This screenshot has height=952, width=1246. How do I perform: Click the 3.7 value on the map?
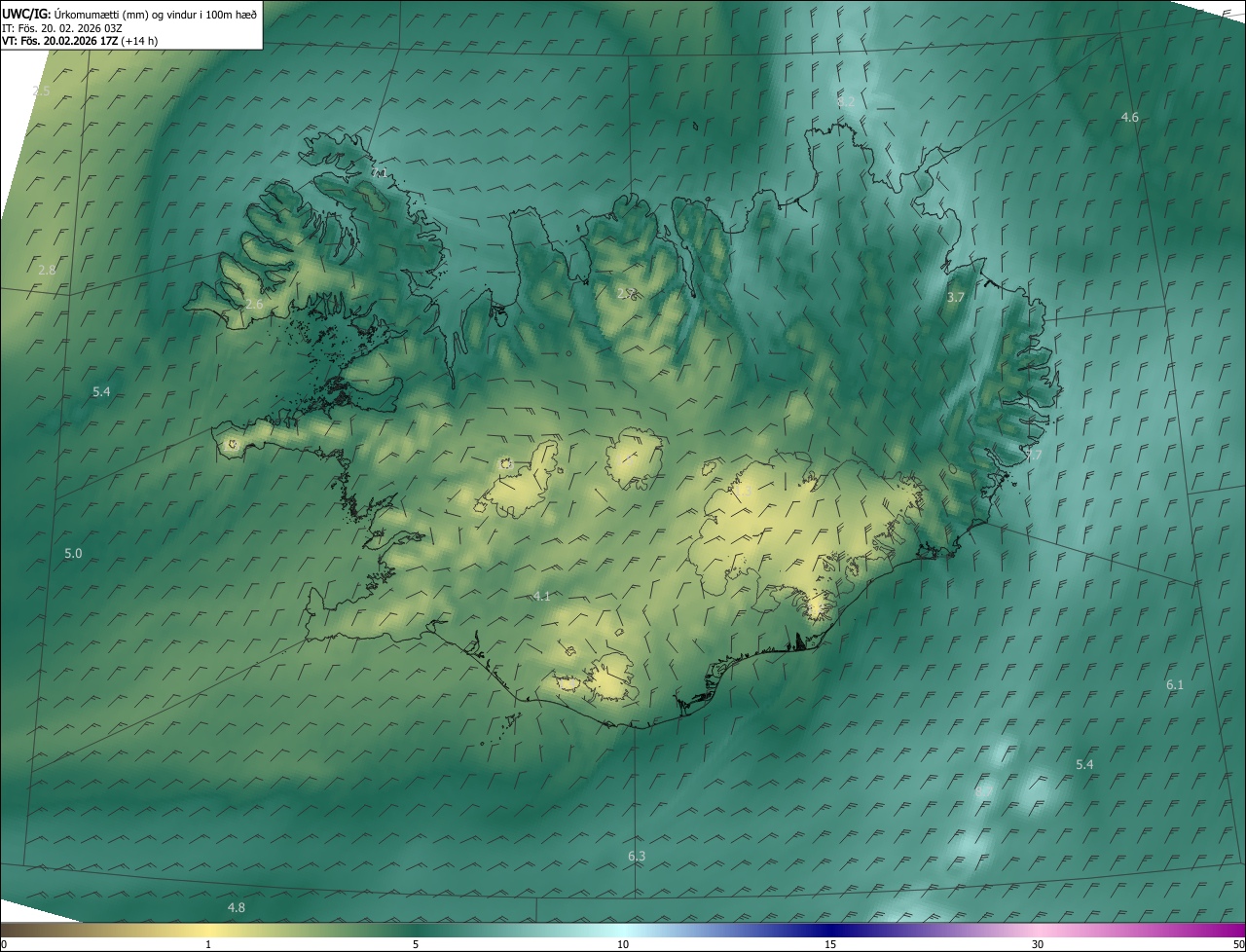(x=955, y=297)
